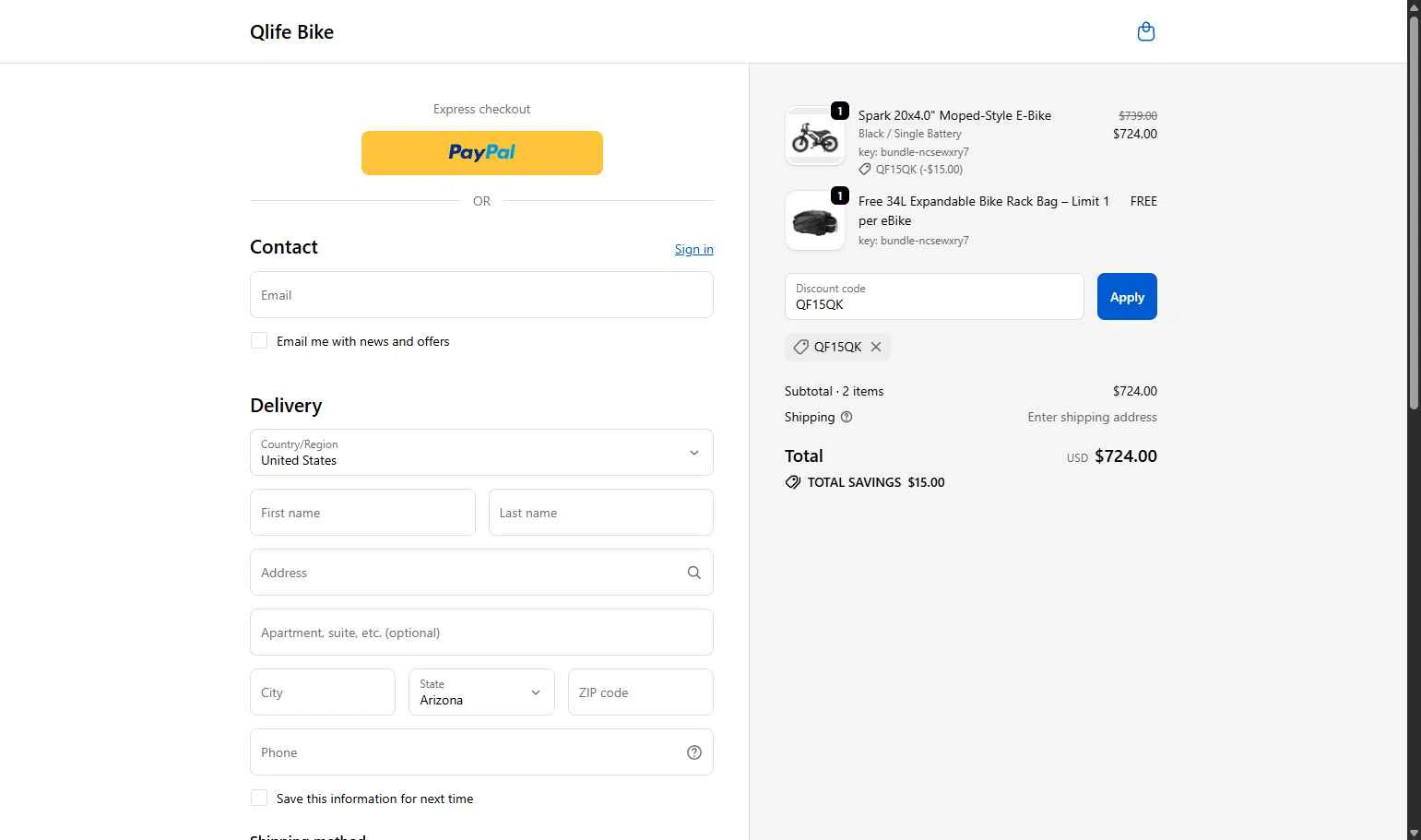Apply the discount code
Image resolution: width=1421 pixels, height=840 pixels.
[x=1127, y=297]
